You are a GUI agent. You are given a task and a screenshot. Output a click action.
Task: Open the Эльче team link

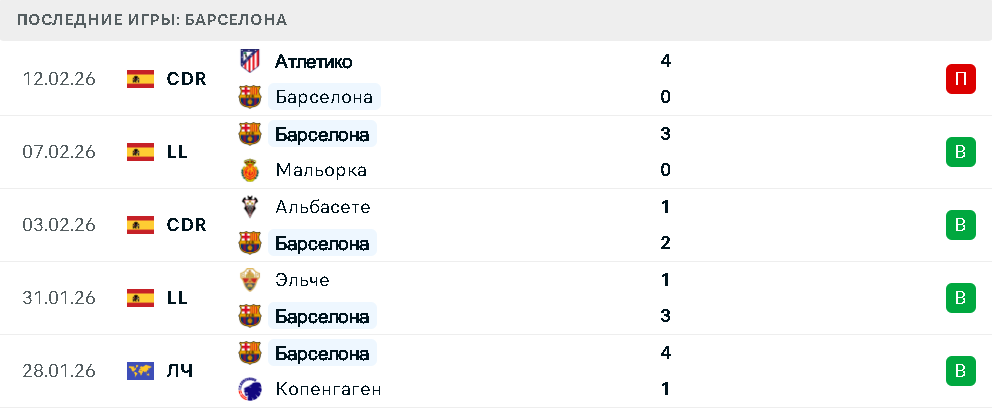click(302, 280)
